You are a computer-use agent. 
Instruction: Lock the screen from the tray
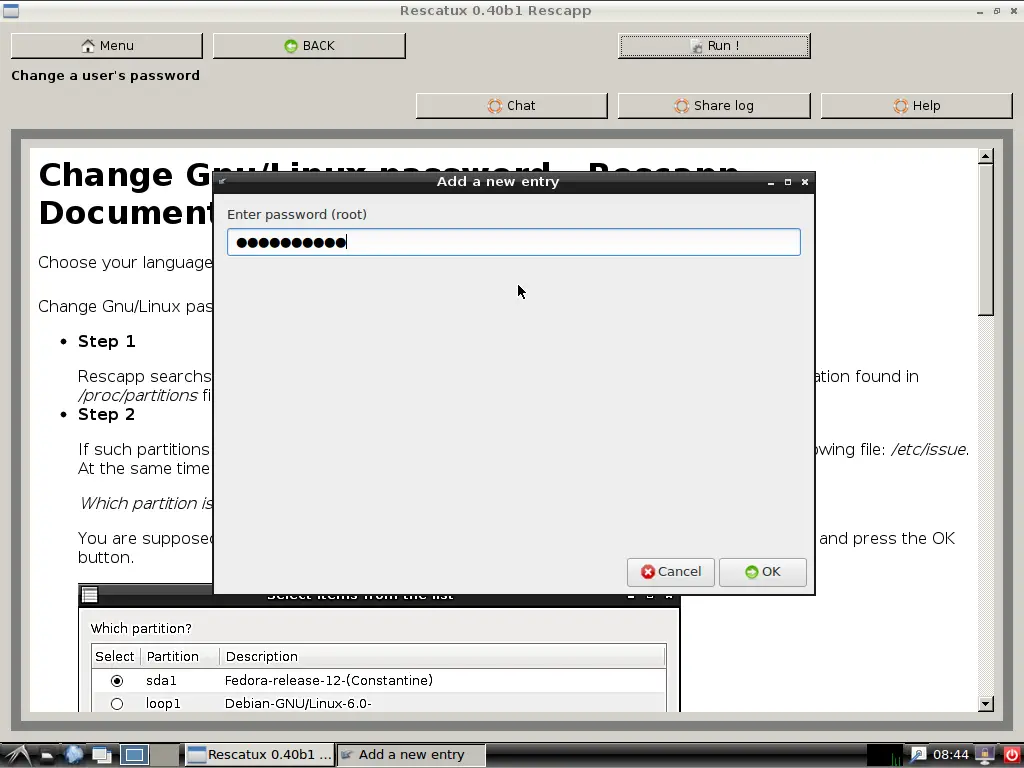[985, 755]
